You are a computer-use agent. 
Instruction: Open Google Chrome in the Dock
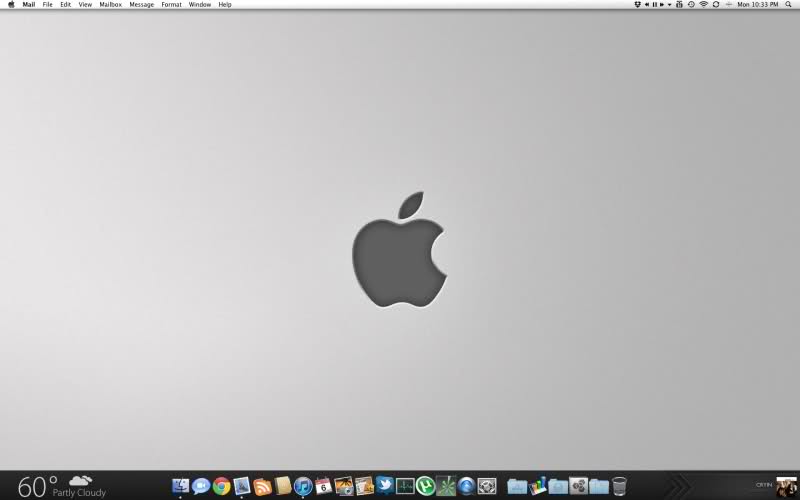click(x=221, y=486)
